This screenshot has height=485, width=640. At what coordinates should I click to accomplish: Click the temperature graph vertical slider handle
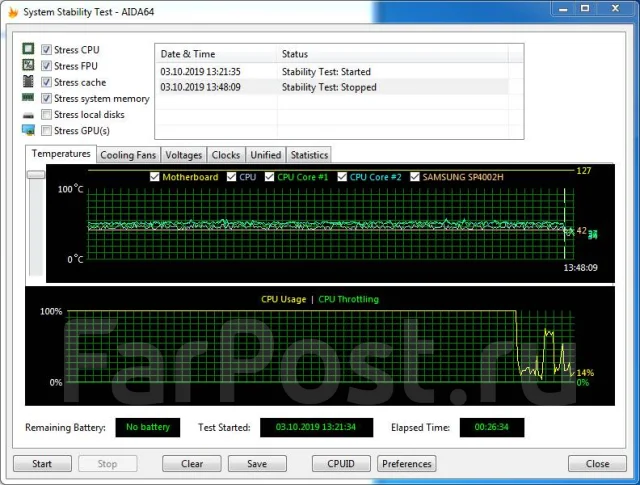click(36, 175)
